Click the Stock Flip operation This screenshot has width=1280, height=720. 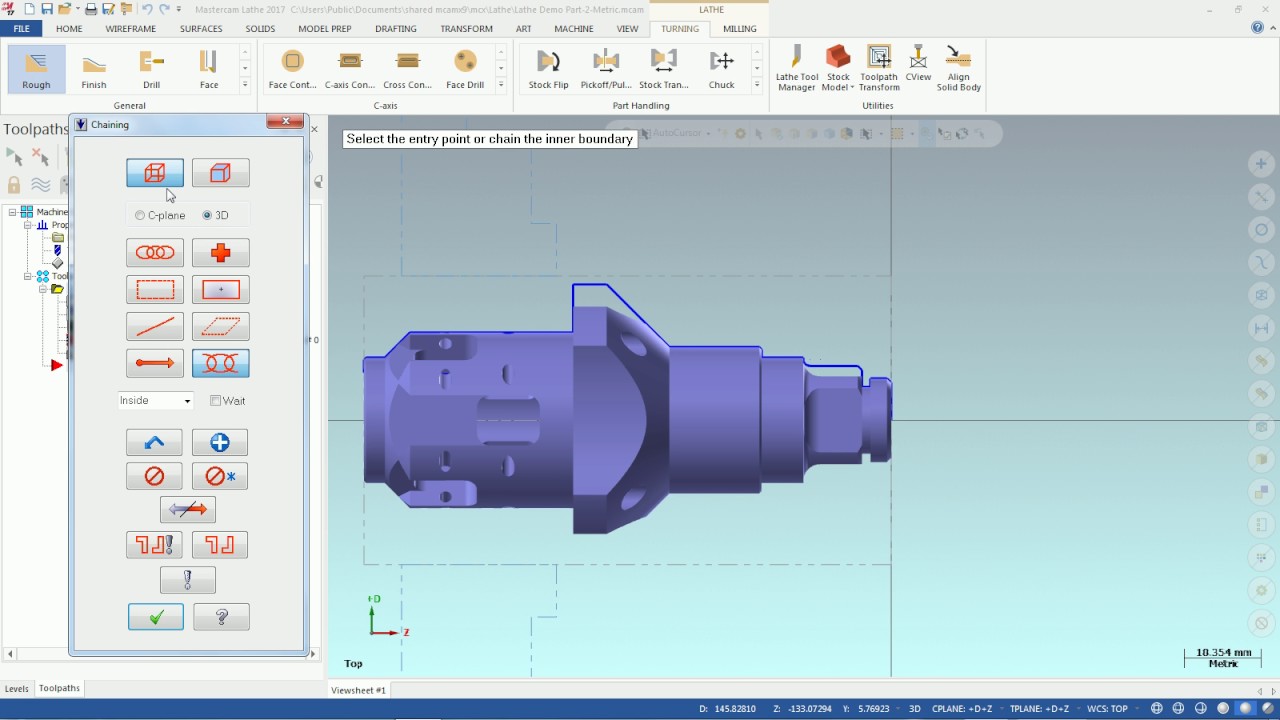click(x=548, y=70)
